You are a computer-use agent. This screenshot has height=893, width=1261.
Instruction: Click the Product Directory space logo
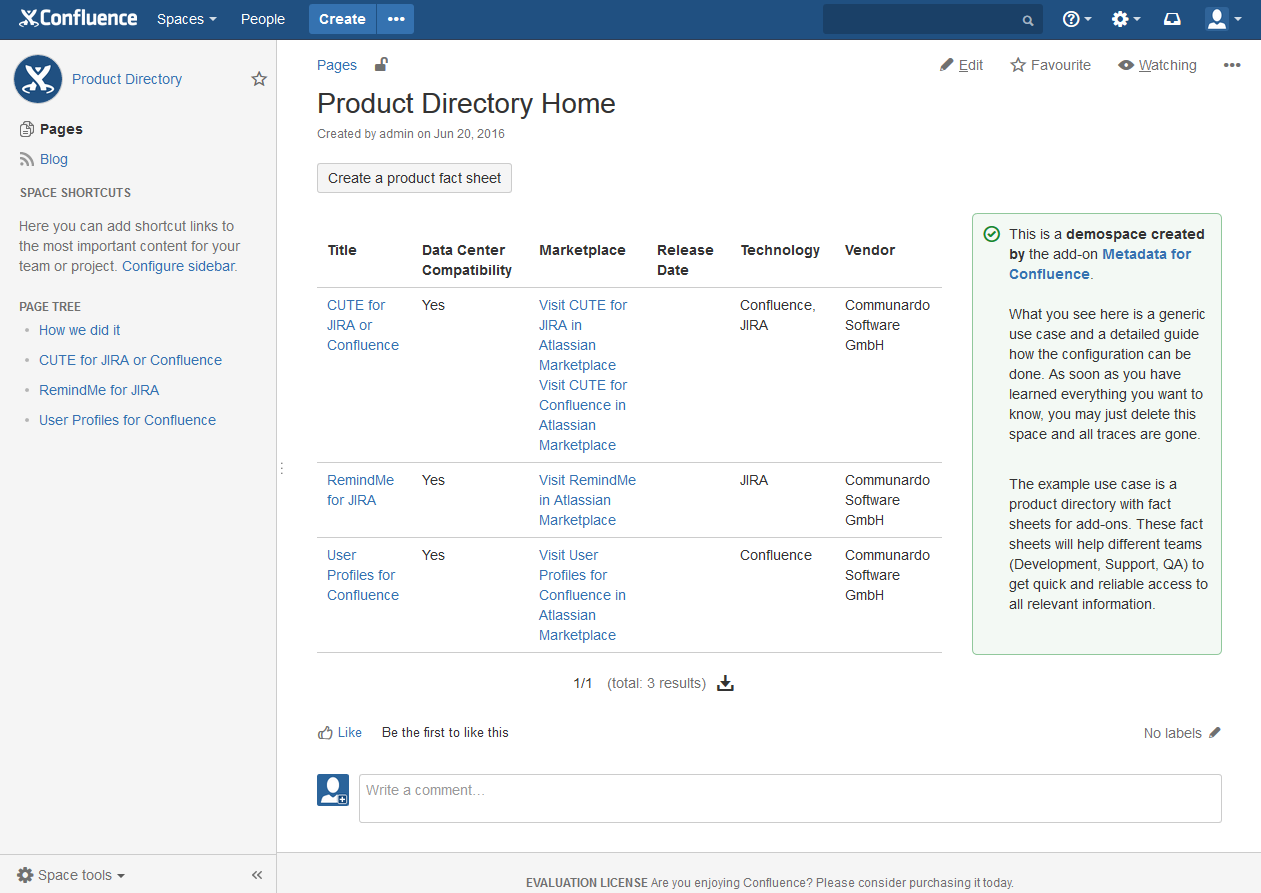coord(38,79)
